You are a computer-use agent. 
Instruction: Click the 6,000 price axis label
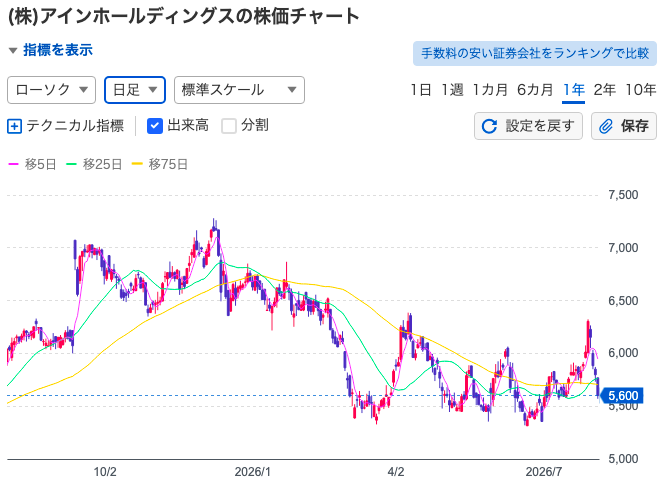(x=623, y=353)
